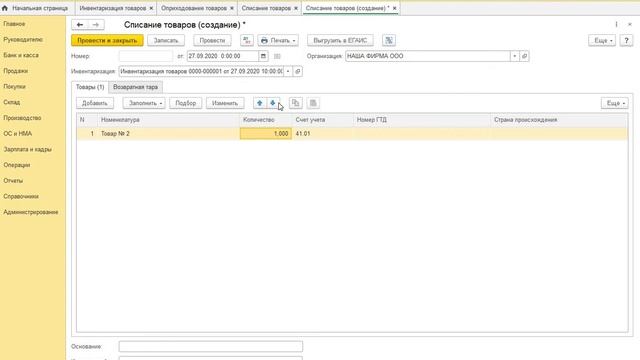The image size is (640, 360).
Task: Open the Печать dropdown menu
Action: 278,40
